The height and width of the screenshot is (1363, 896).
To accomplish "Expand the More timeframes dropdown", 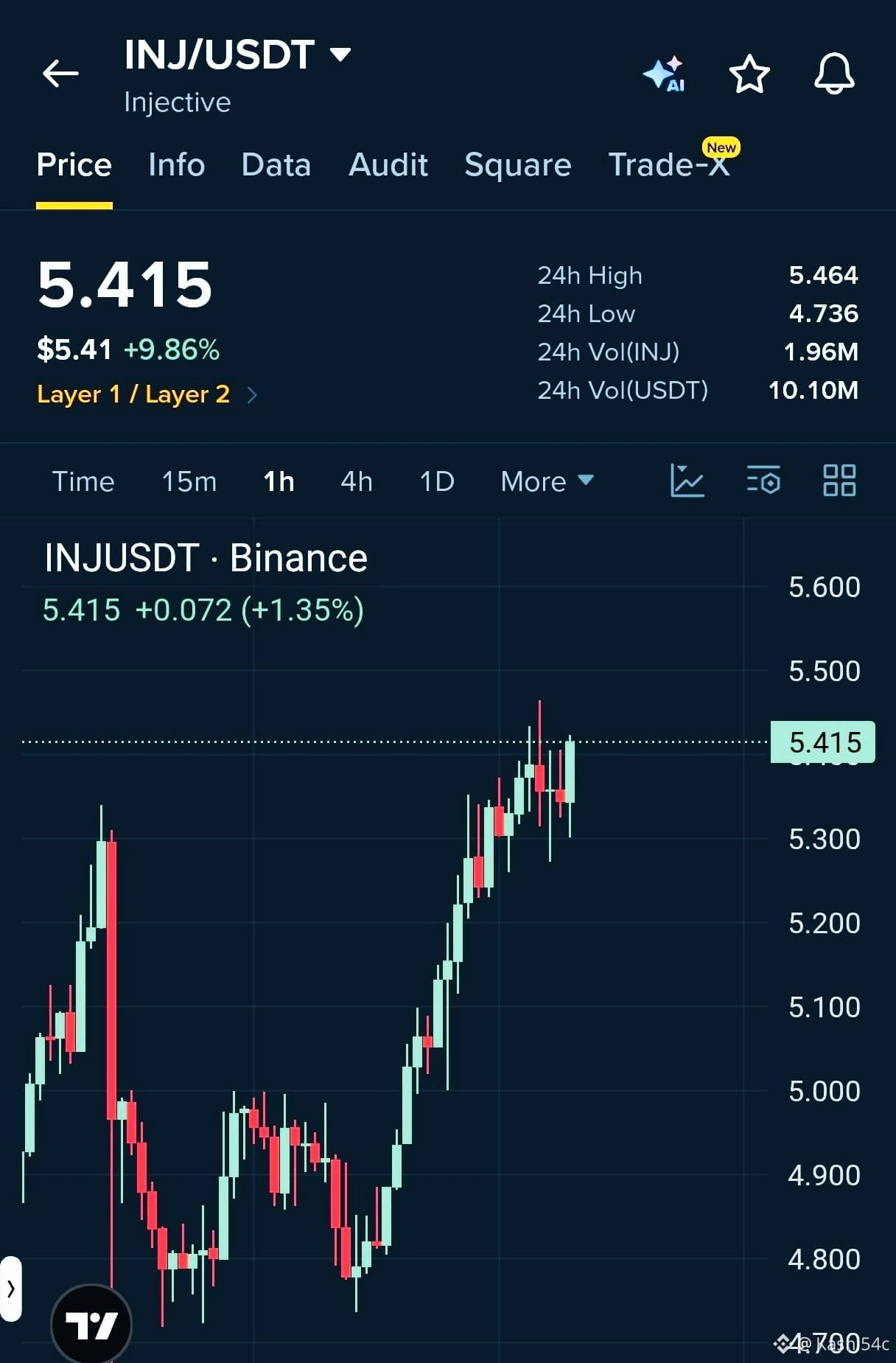I will 547,481.
